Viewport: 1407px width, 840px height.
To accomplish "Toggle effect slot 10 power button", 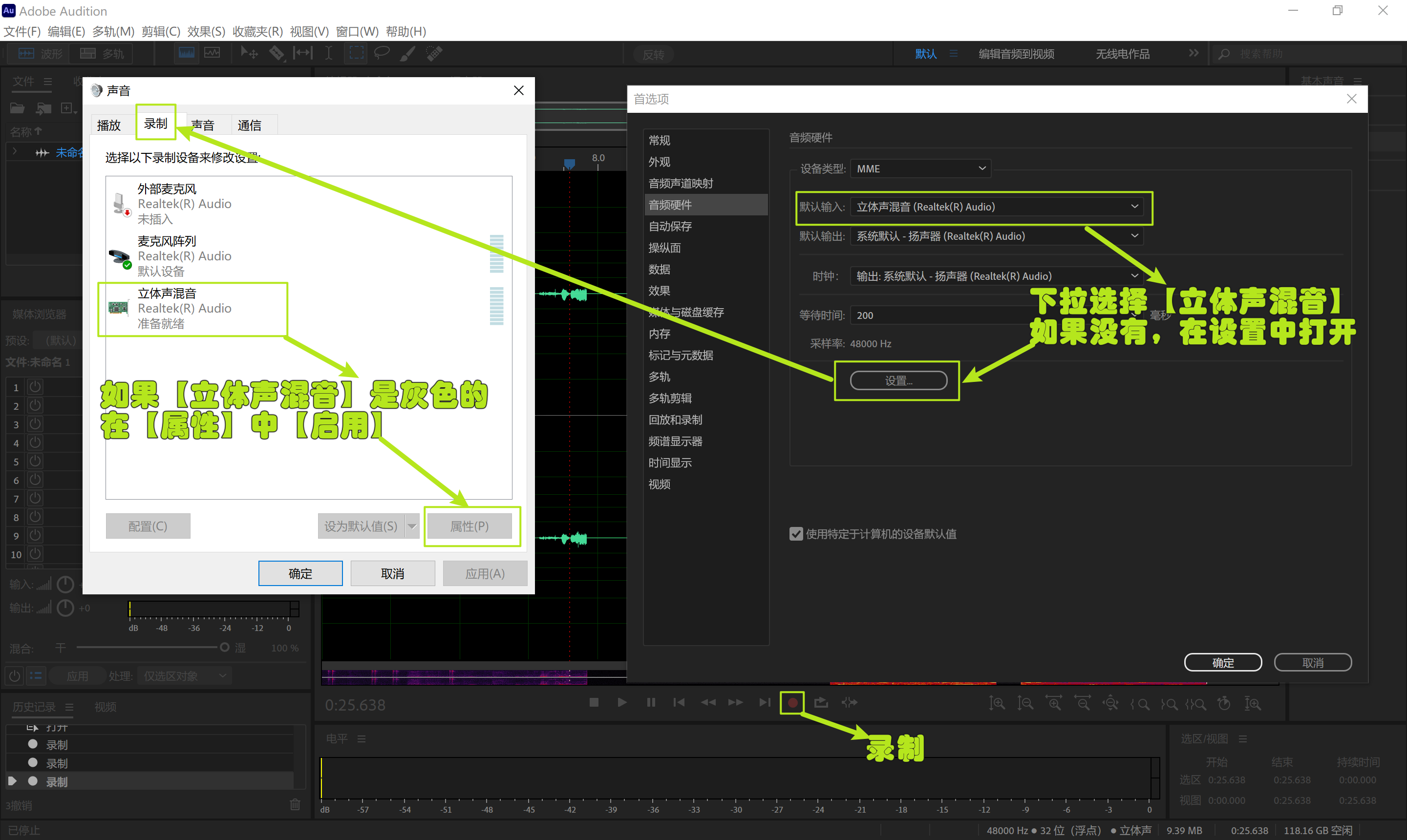I will [x=35, y=554].
